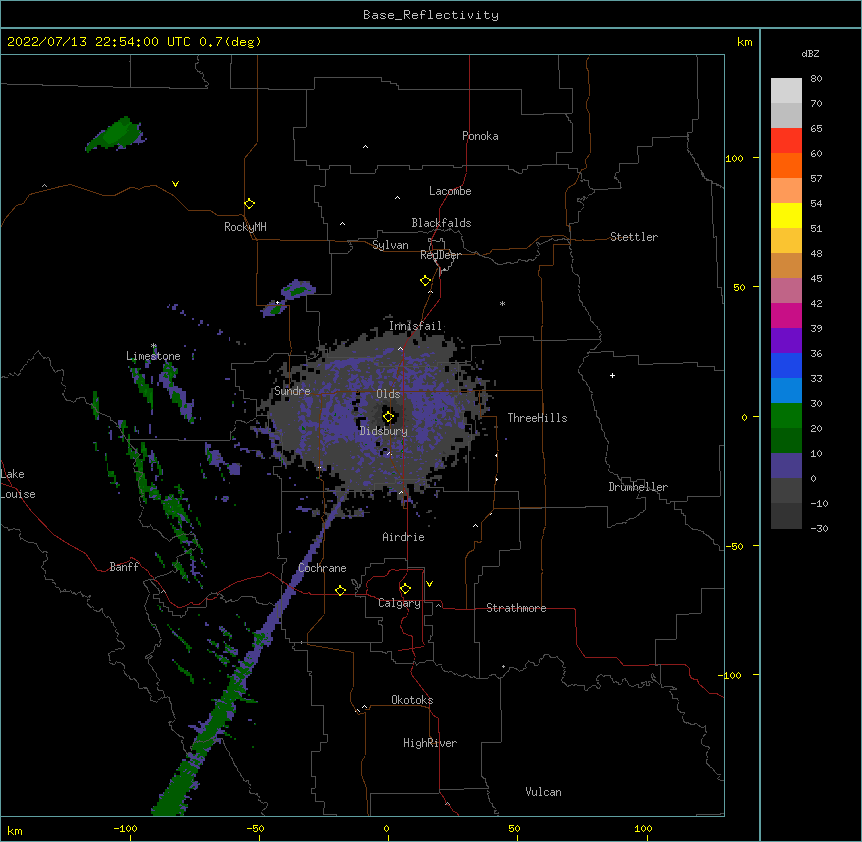Click the Lake Louise label
This screenshot has height=842, width=862.
coord(17,484)
